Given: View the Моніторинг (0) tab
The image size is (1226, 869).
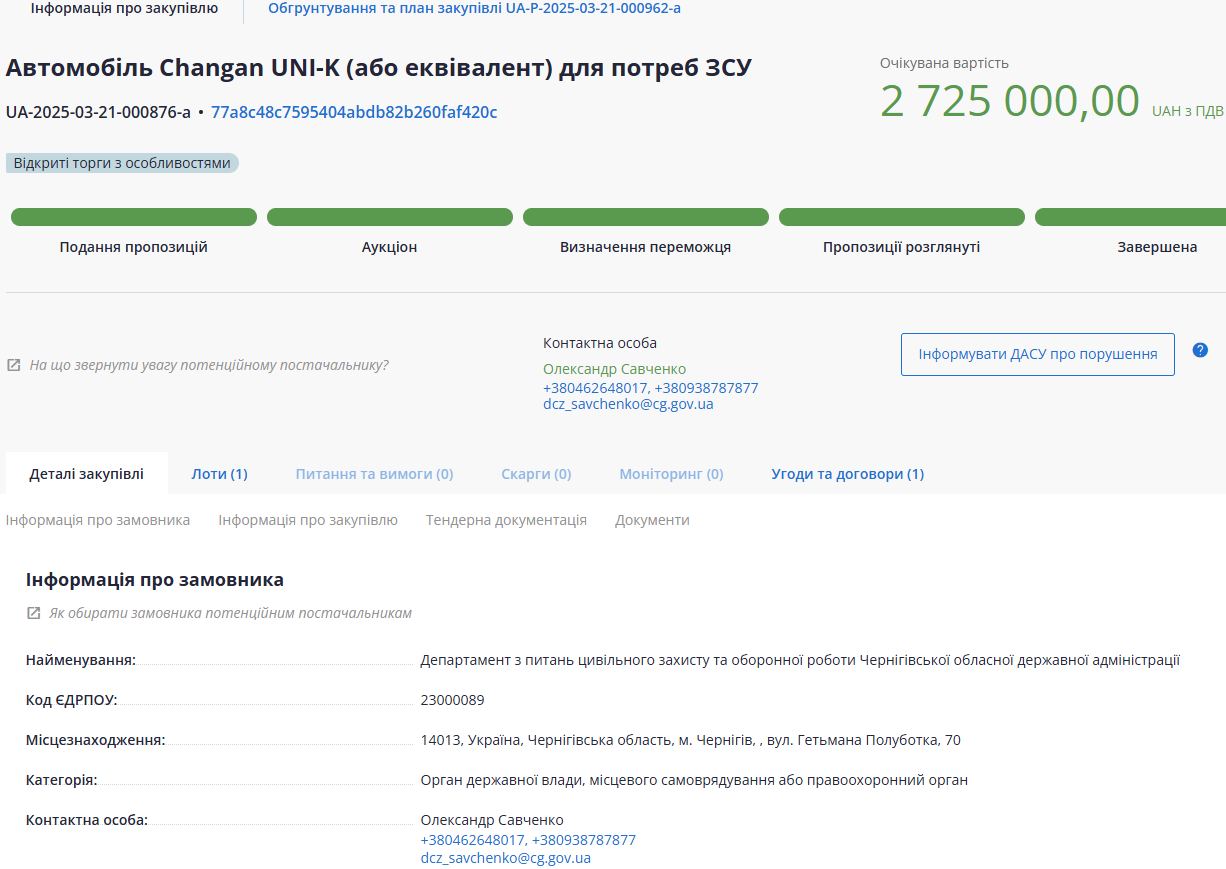Looking at the screenshot, I should [x=671, y=474].
